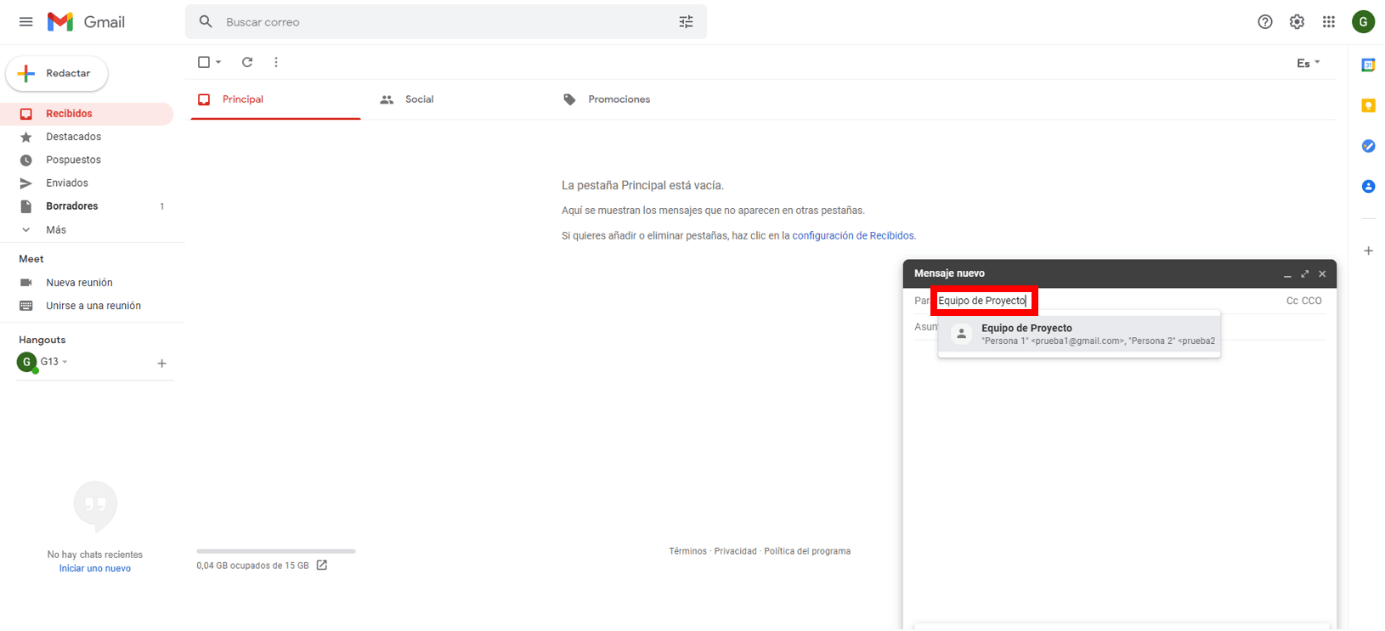Click the Buscar correo search field

point(445,22)
